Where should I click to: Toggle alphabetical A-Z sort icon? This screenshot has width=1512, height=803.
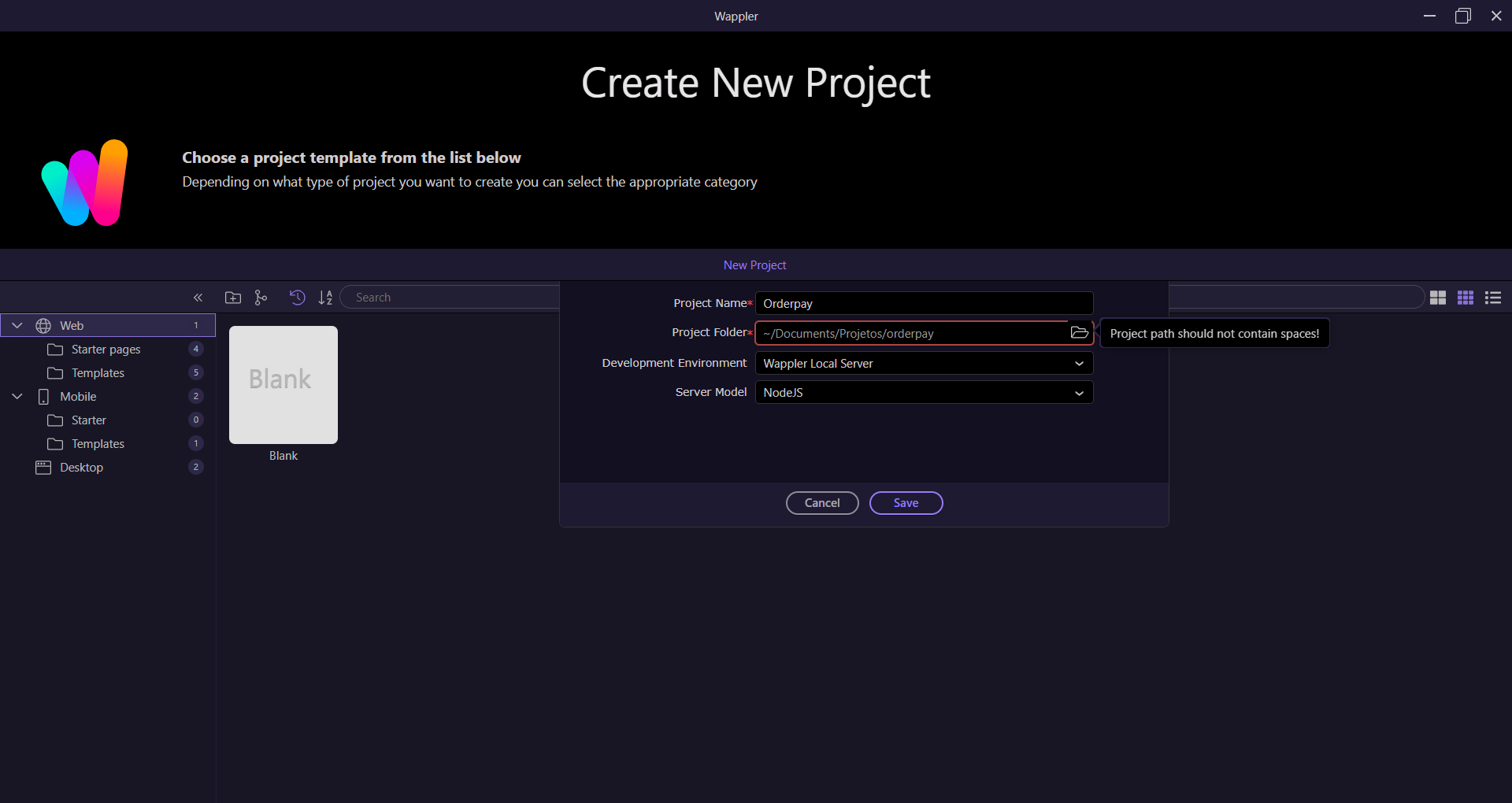pyautogui.click(x=325, y=298)
